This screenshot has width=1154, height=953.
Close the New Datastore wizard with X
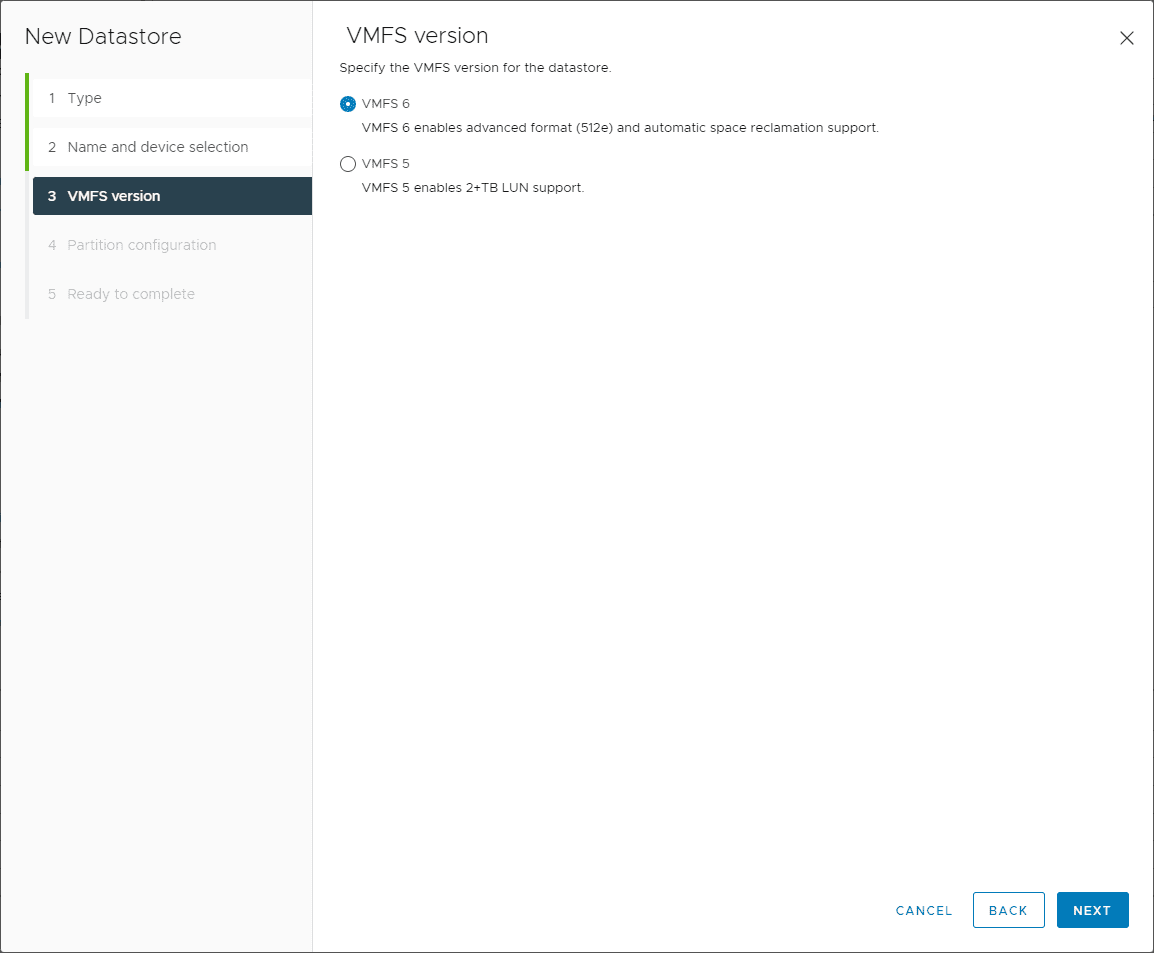1127,38
